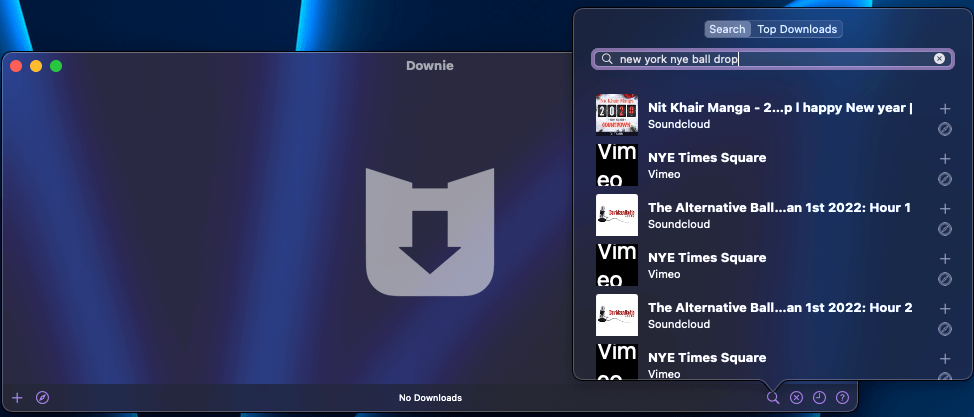Clear downloads with the circled x icon
This screenshot has width=974, height=417.
796,398
